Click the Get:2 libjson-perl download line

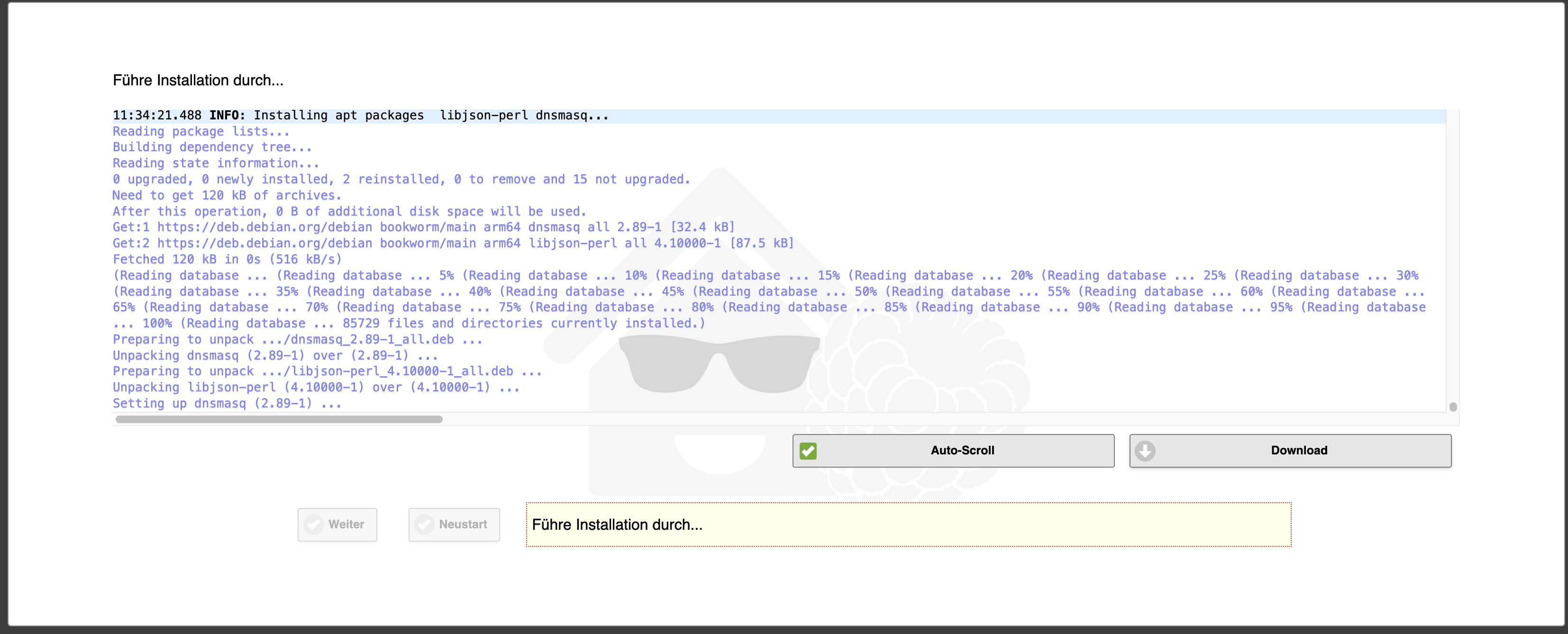[x=453, y=244]
